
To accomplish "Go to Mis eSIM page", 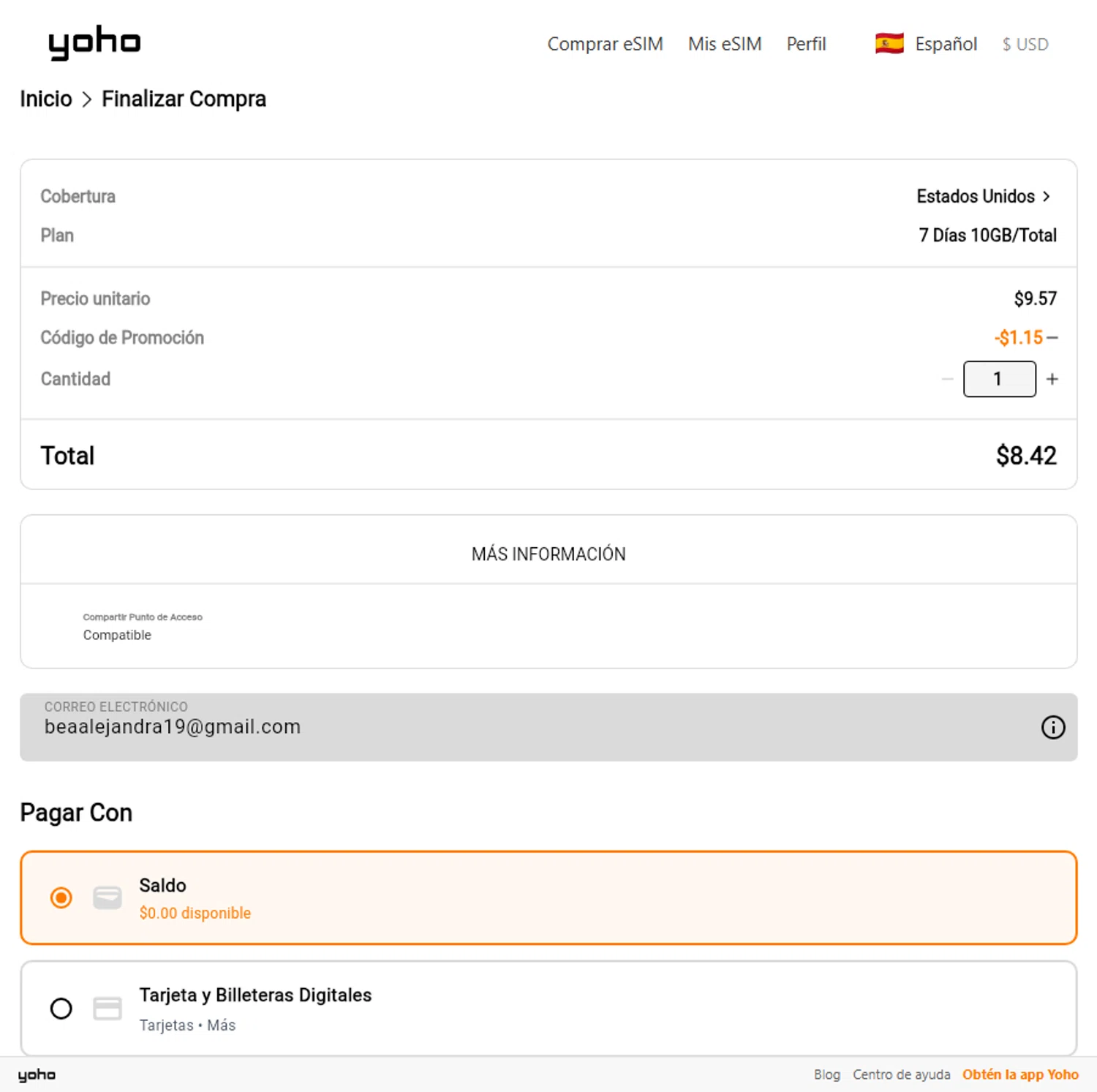I will click(x=725, y=44).
